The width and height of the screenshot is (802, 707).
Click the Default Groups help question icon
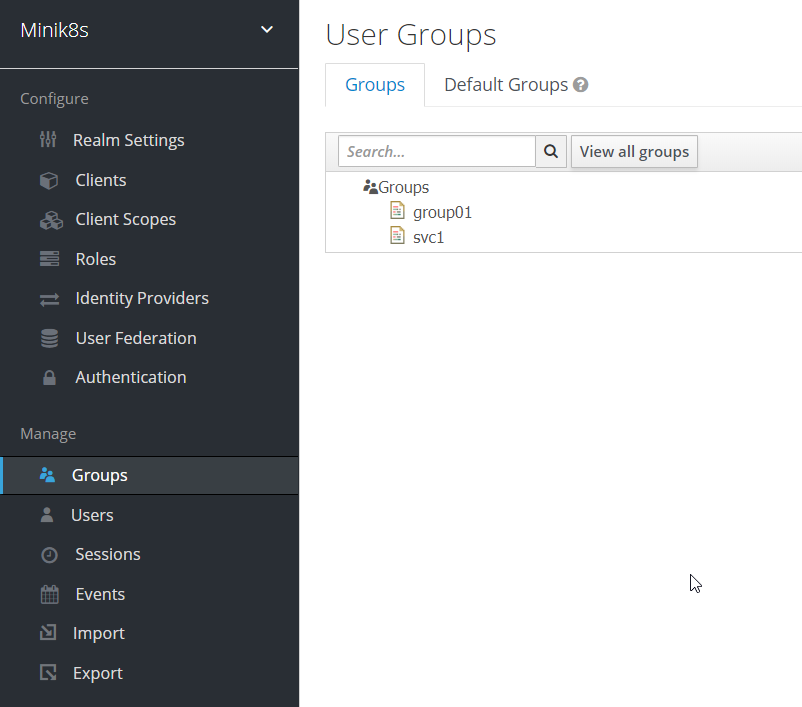pos(581,84)
